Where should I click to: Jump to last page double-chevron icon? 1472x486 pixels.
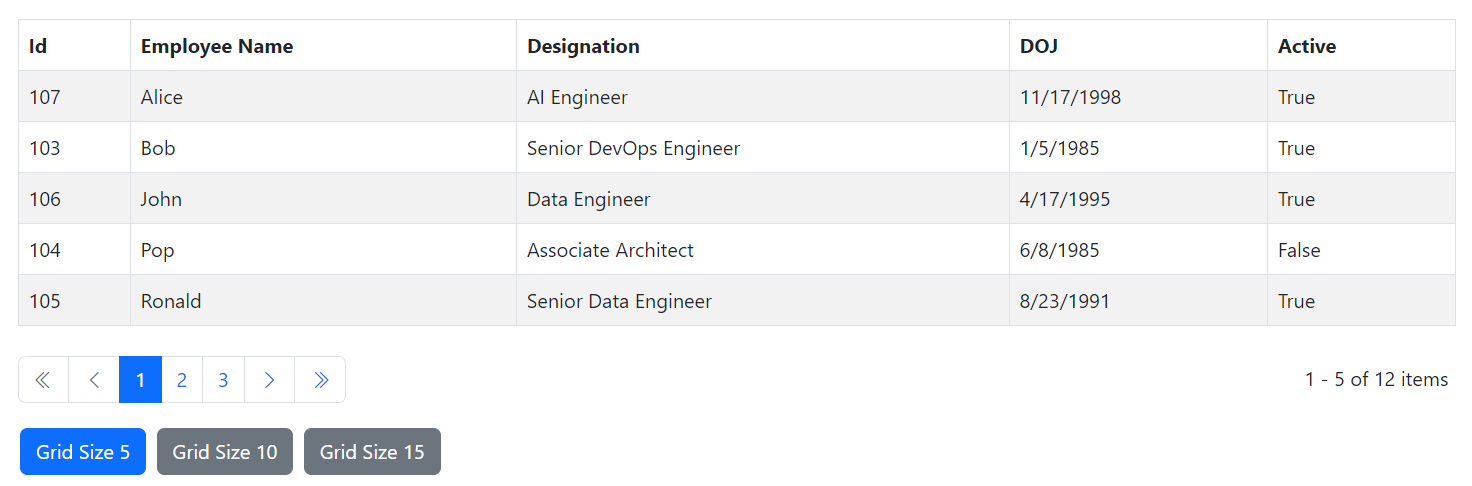tap(320, 380)
